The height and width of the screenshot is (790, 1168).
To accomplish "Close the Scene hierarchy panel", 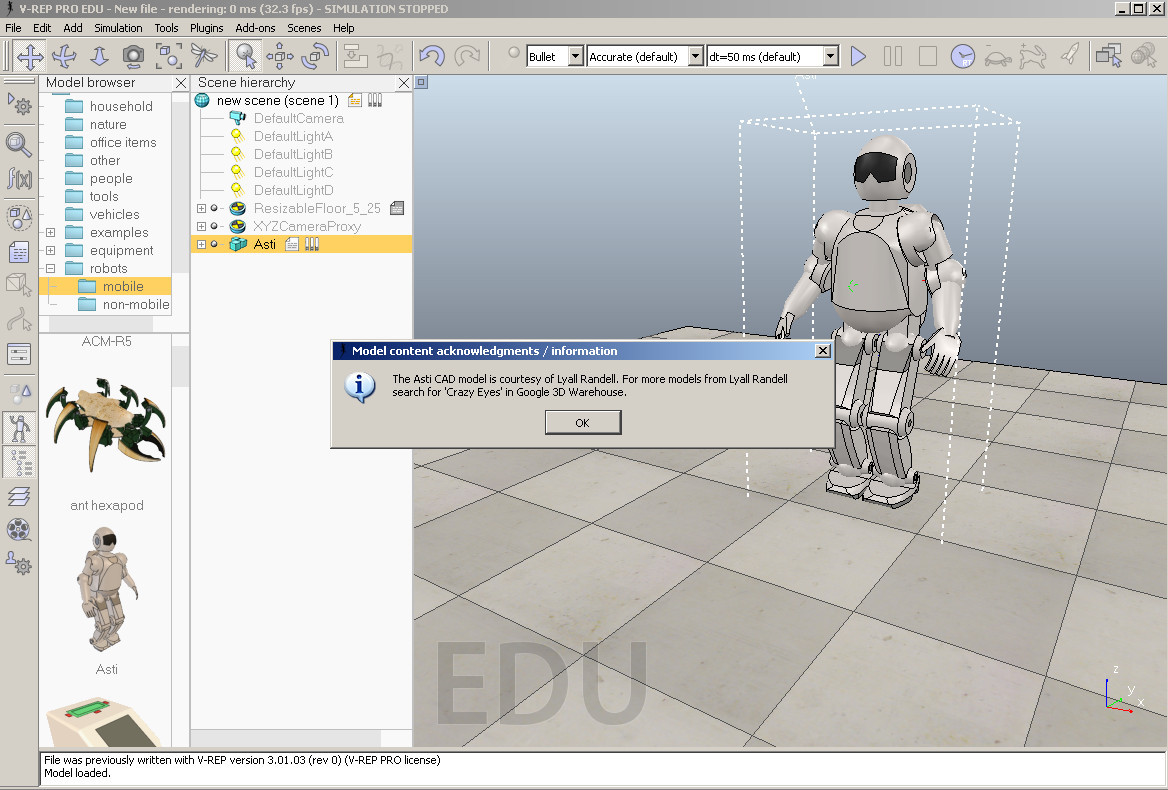I will (x=404, y=83).
